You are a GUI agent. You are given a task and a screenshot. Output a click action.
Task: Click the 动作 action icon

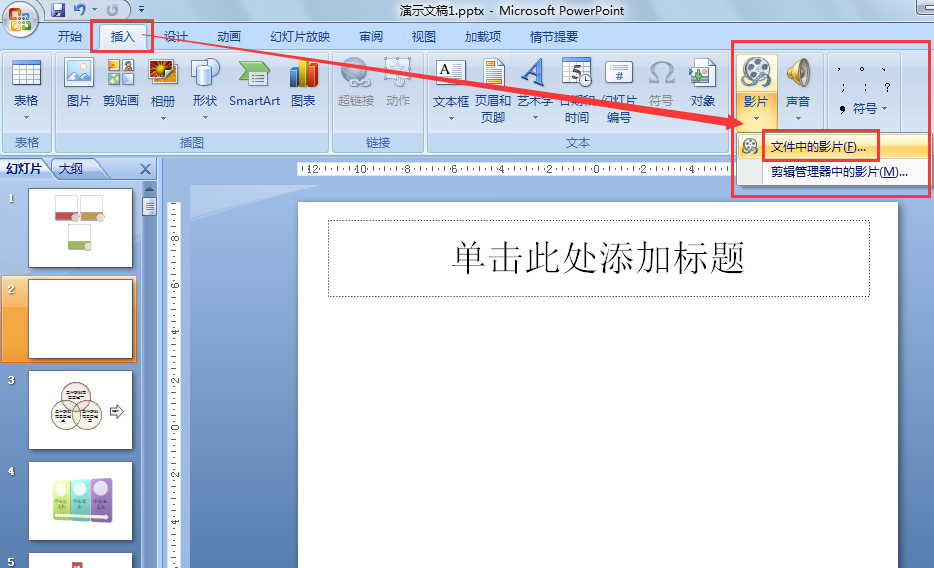tap(398, 83)
